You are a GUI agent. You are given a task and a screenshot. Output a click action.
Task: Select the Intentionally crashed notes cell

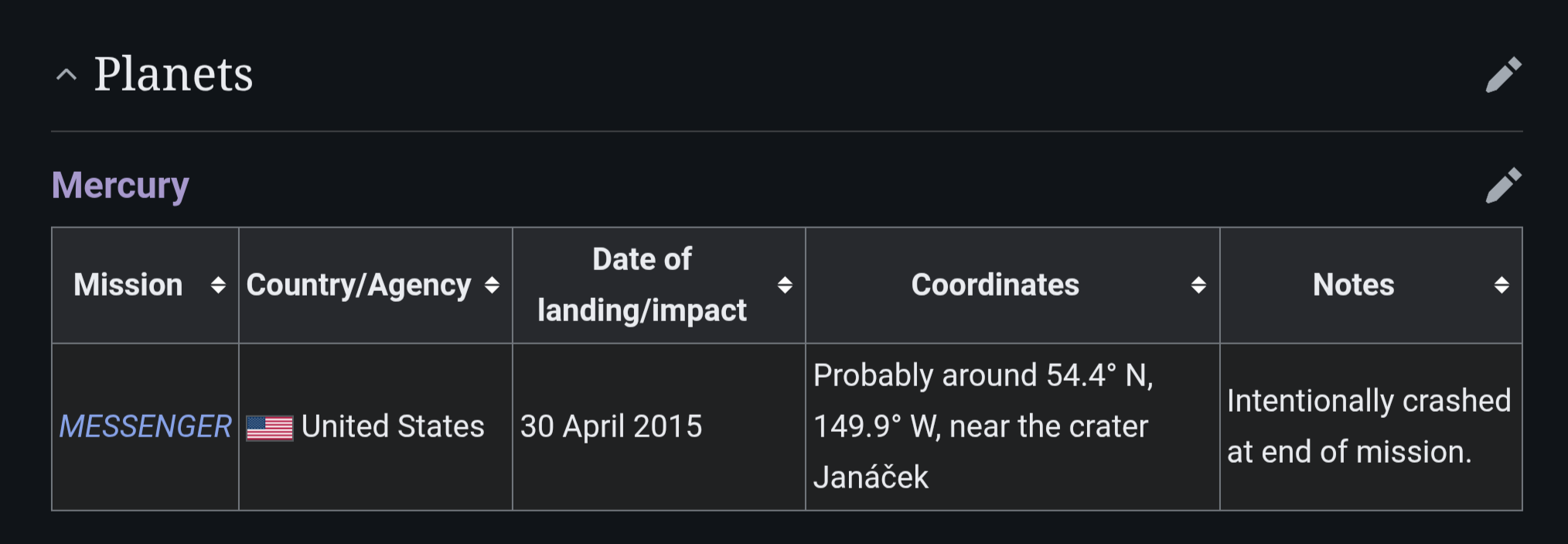[1371, 426]
